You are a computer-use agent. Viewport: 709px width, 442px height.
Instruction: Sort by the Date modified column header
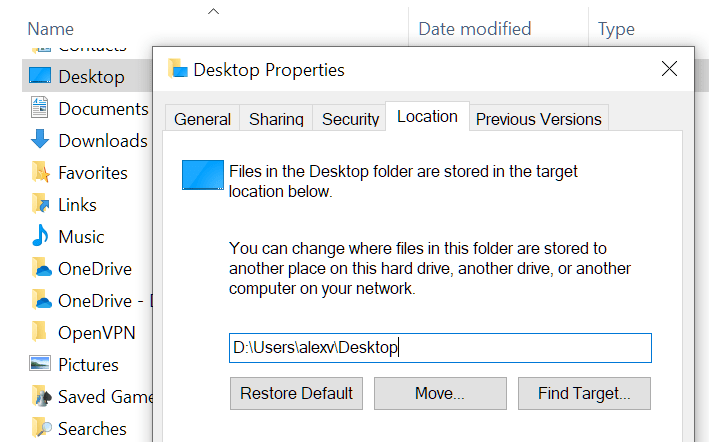[x=475, y=29]
